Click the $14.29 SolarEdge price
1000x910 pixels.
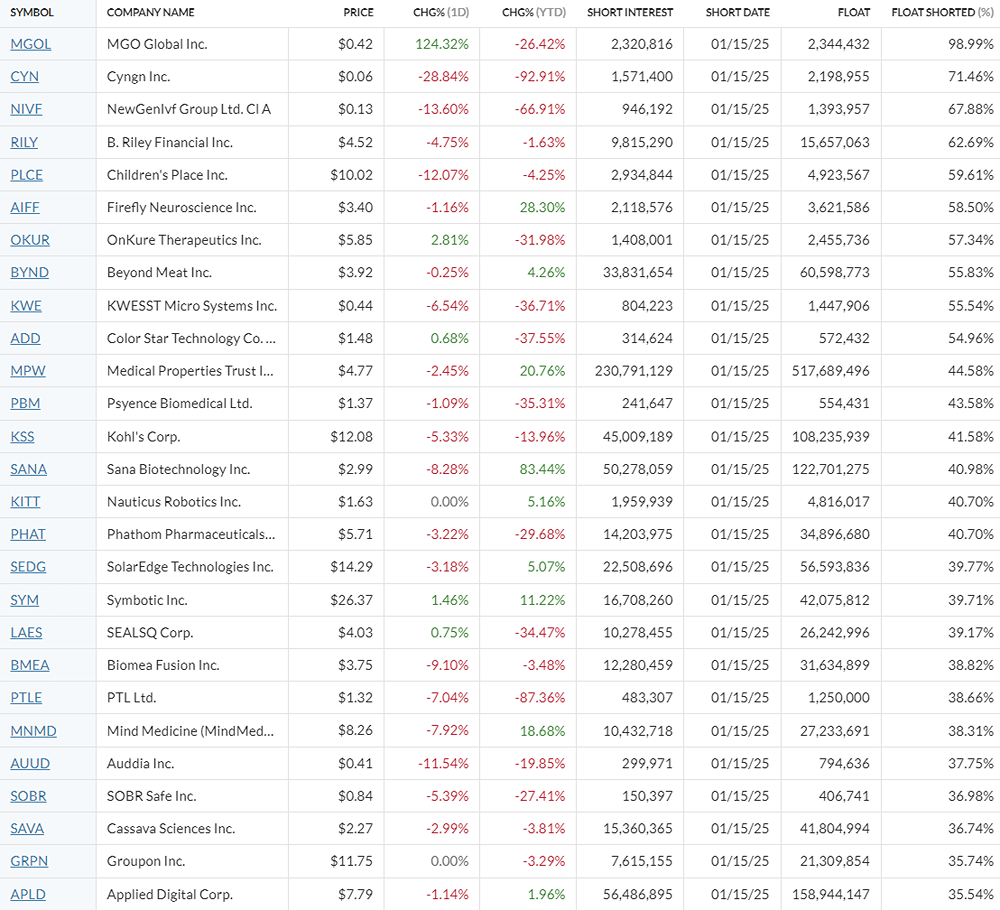[351, 567]
